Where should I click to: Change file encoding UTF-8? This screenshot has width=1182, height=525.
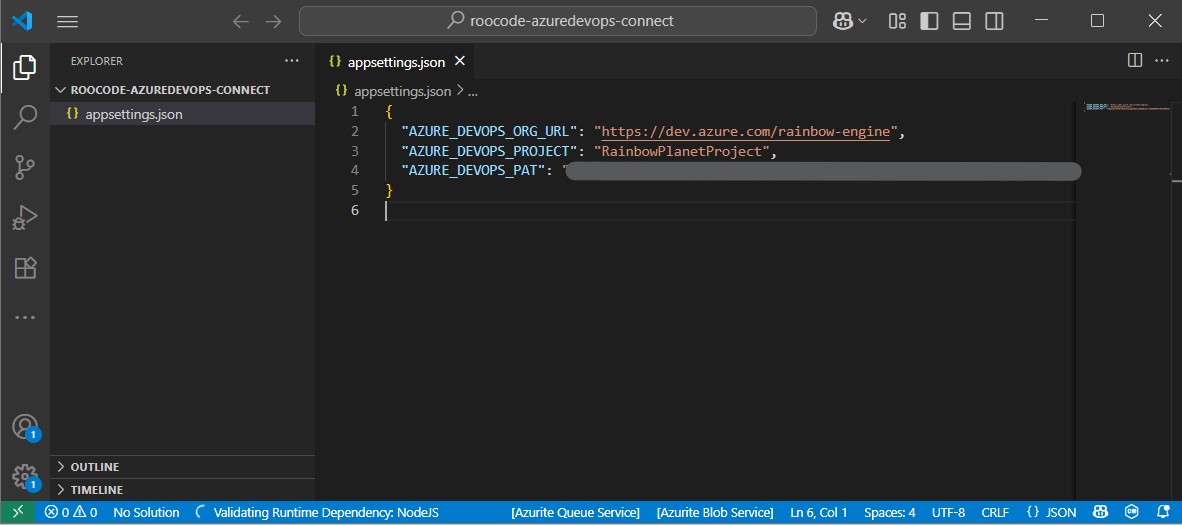point(948,512)
